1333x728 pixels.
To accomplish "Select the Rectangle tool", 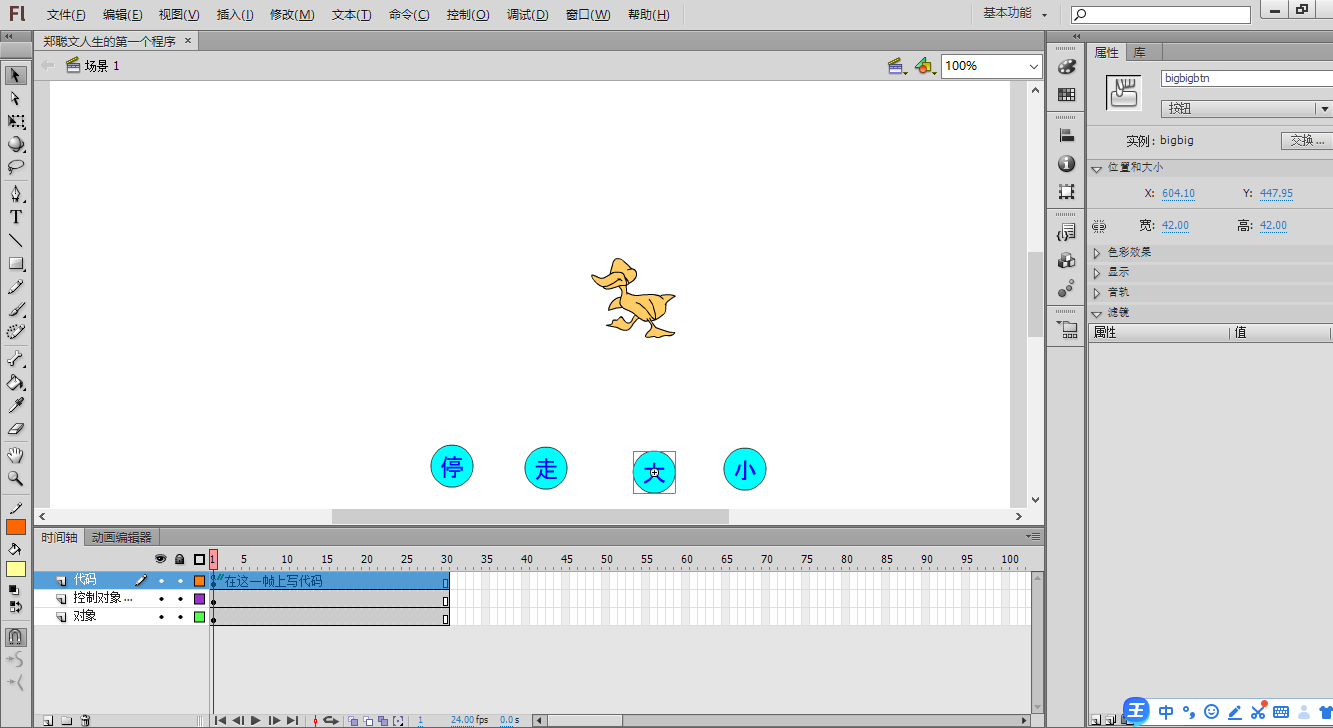I will tap(16, 264).
